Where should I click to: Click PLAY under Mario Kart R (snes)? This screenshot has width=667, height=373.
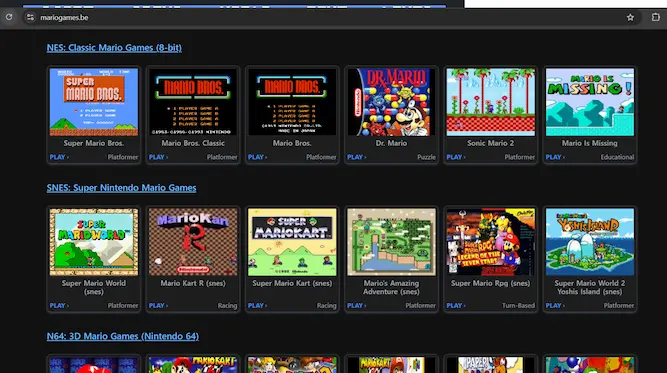pos(158,305)
